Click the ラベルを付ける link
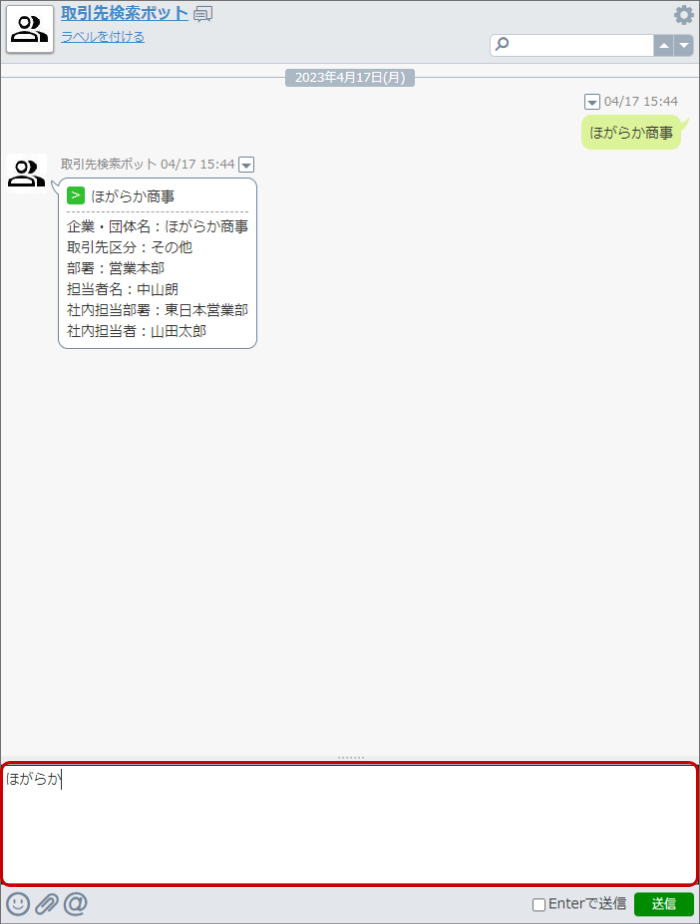Image resolution: width=700 pixels, height=924 pixels. pos(103,37)
